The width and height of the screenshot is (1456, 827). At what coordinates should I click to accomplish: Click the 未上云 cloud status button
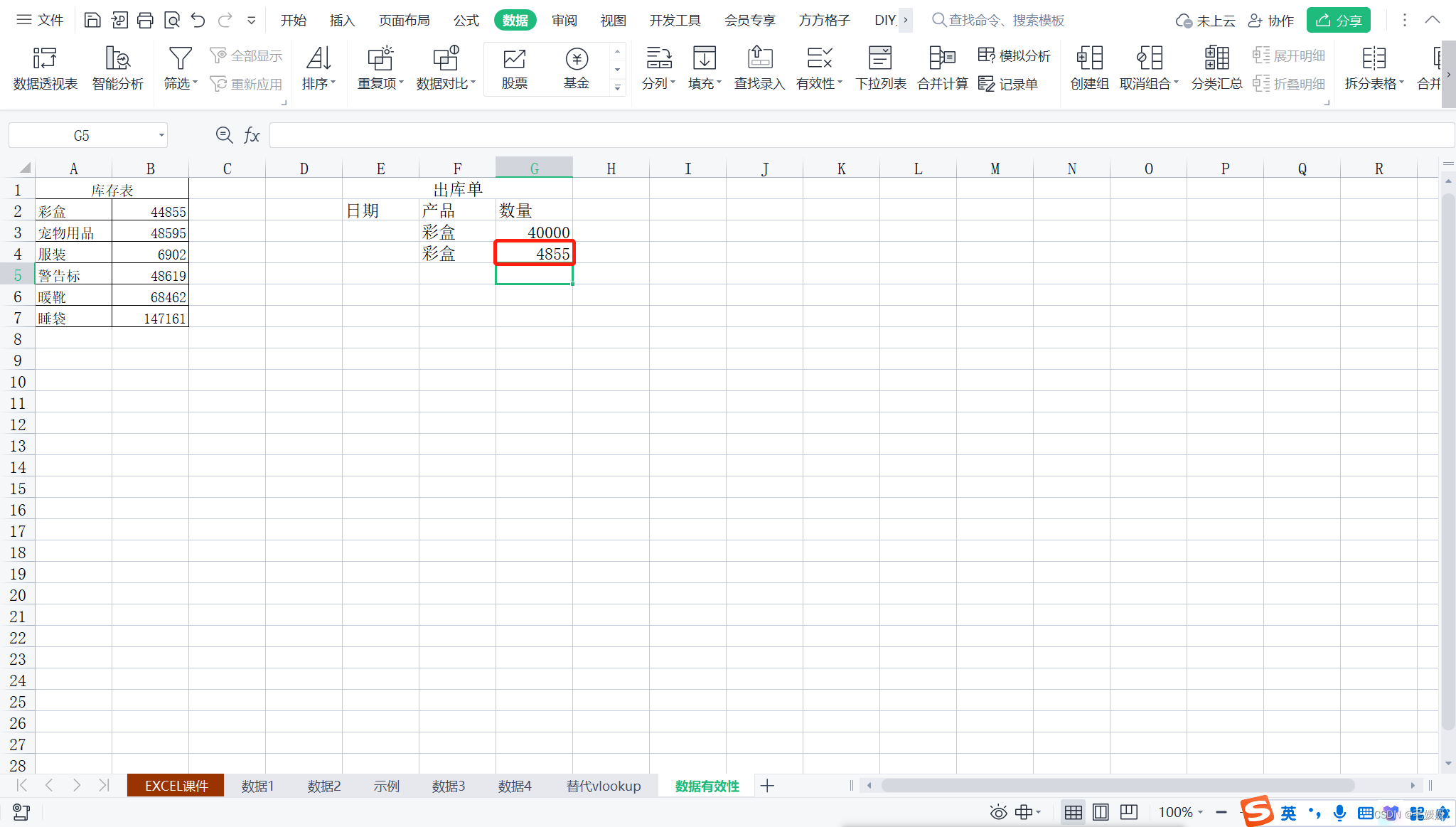[1205, 21]
